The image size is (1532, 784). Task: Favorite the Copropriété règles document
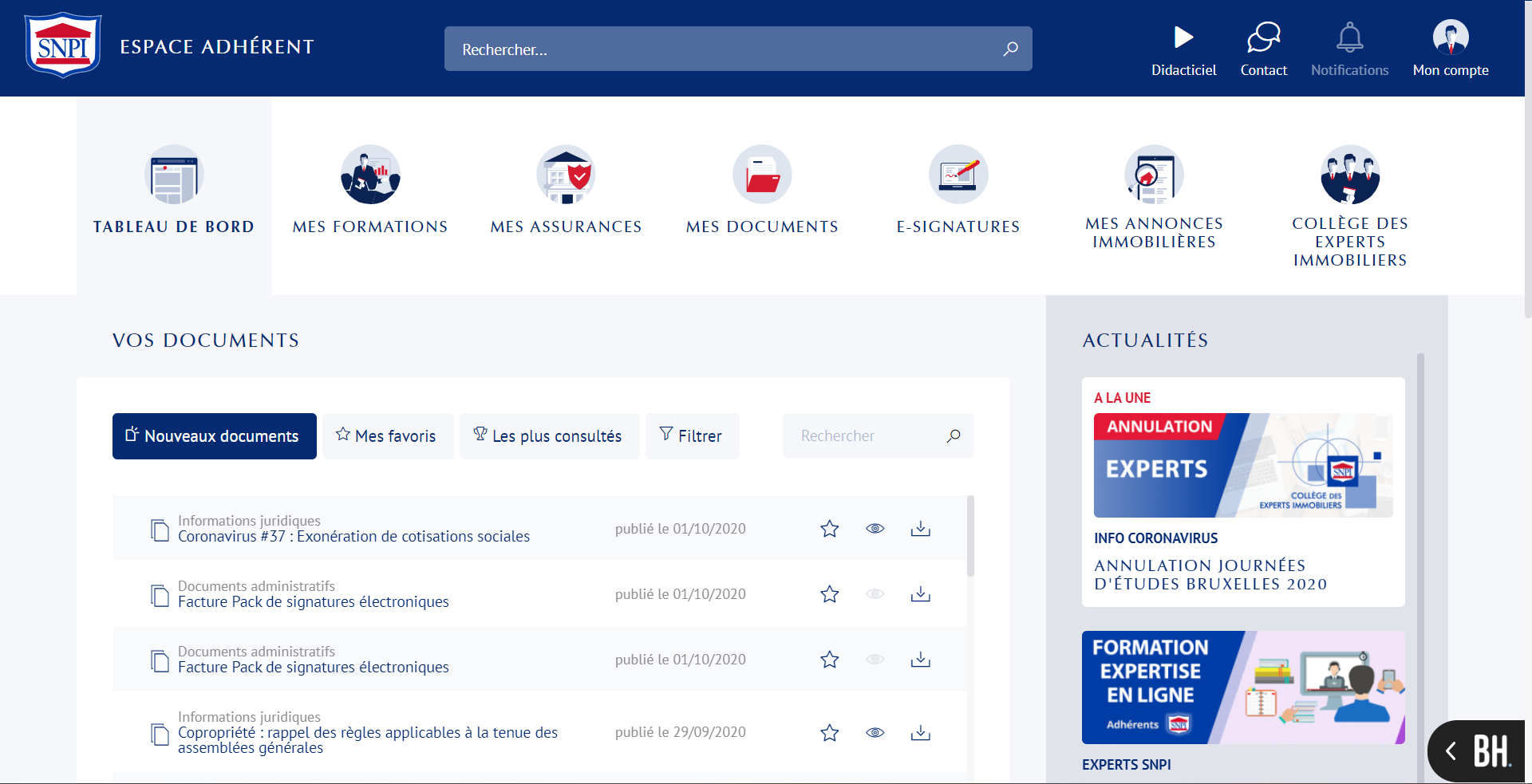pyautogui.click(x=830, y=732)
